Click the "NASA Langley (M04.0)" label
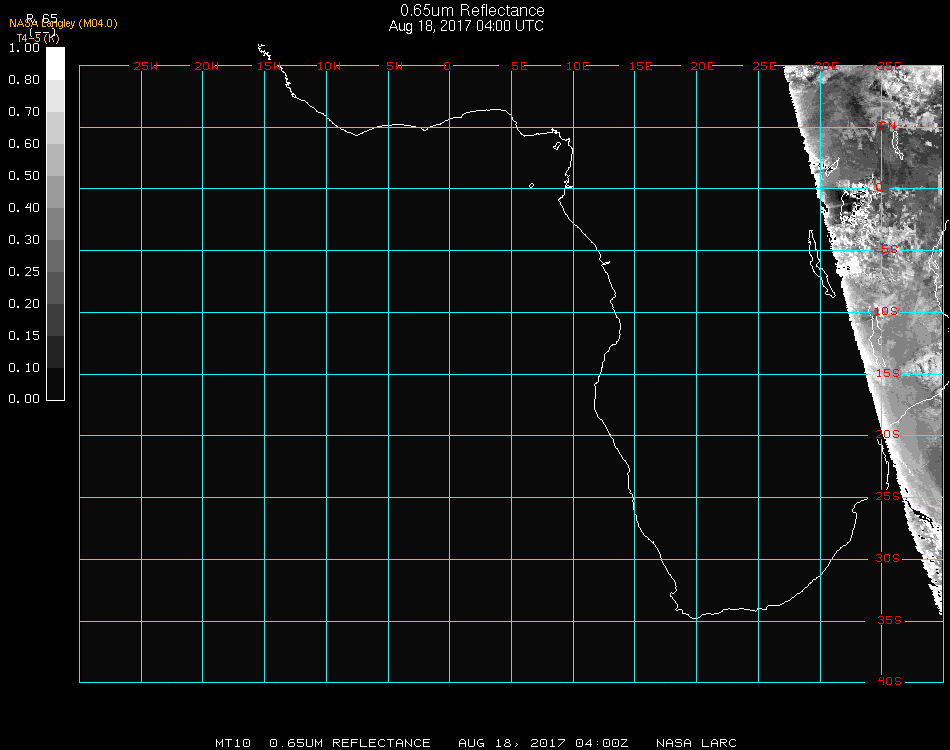Image resolution: width=950 pixels, height=750 pixels. click(x=63, y=23)
